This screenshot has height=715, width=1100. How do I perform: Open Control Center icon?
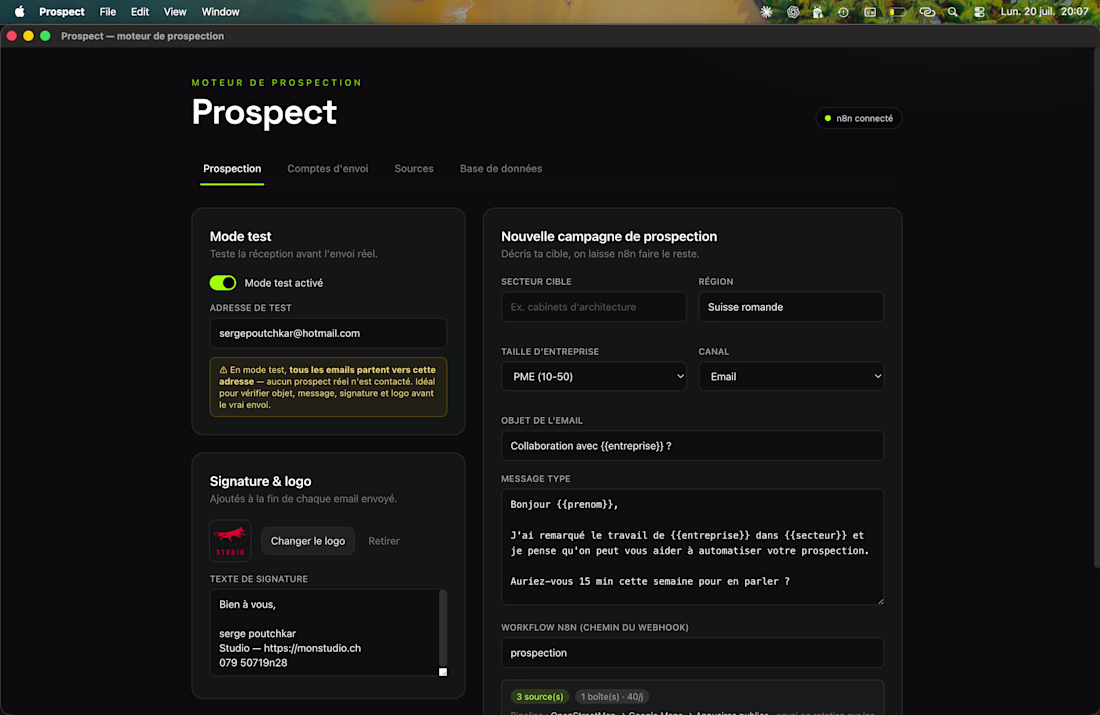979,11
